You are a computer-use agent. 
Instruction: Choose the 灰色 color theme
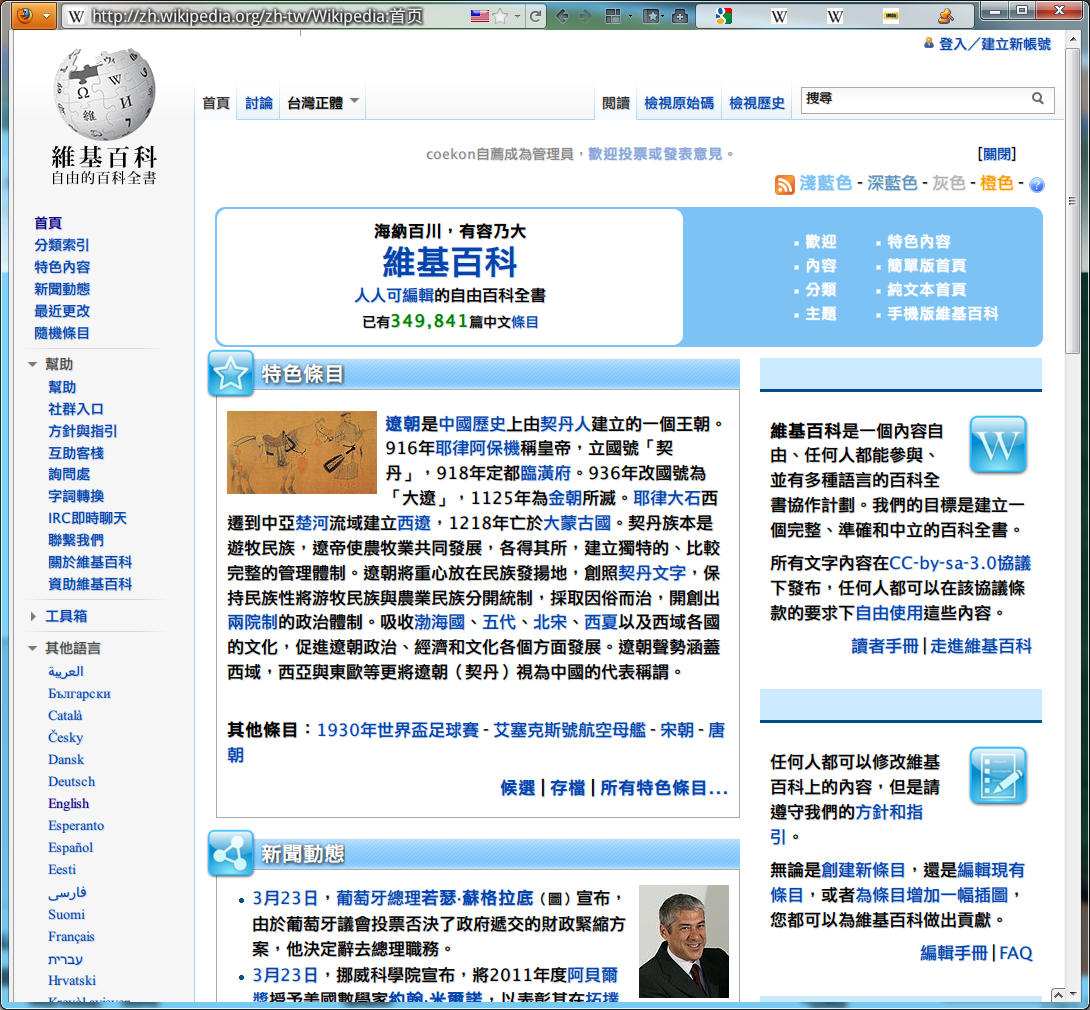pyautogui.click(x=948, y=183)
